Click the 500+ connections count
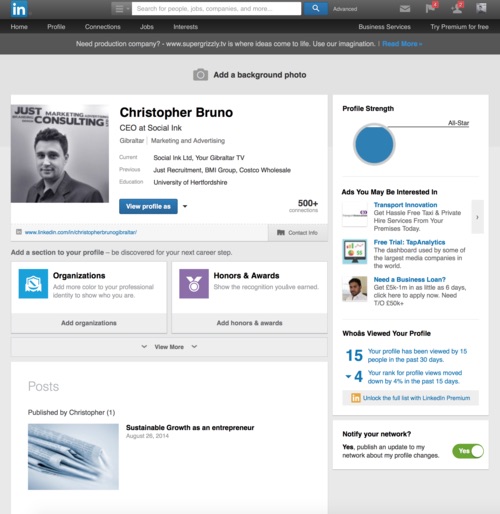The height and width of the screenshot is (514, 500). tap(304, 205)
